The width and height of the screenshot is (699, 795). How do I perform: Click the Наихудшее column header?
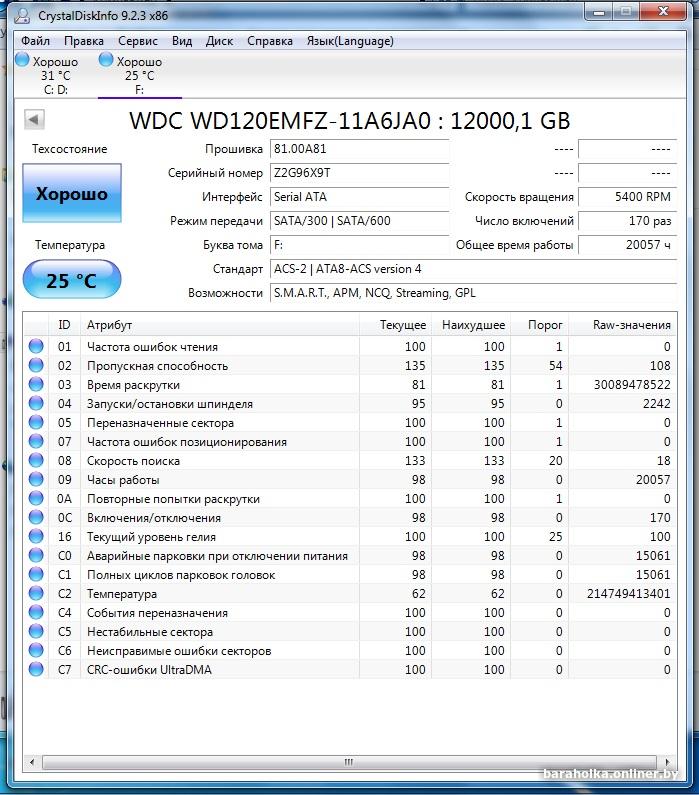tap(471, 324)
